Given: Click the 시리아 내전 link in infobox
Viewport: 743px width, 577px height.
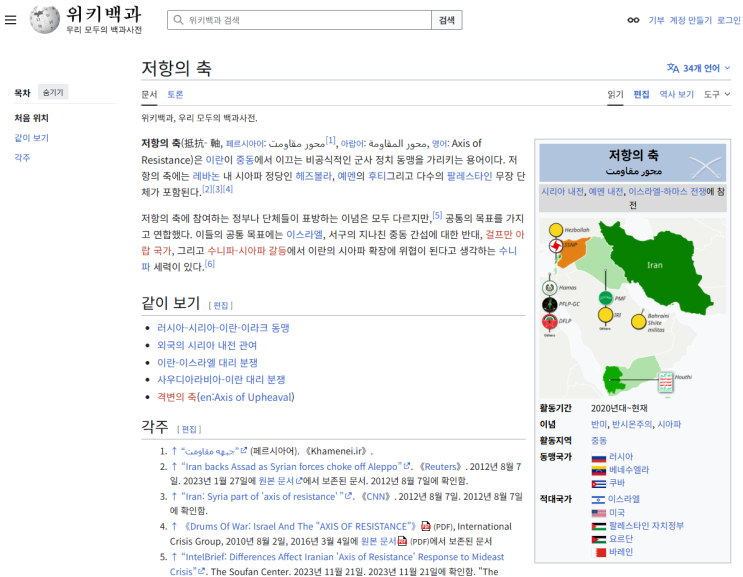Looking at the screenshot, I should pos(562,191).
